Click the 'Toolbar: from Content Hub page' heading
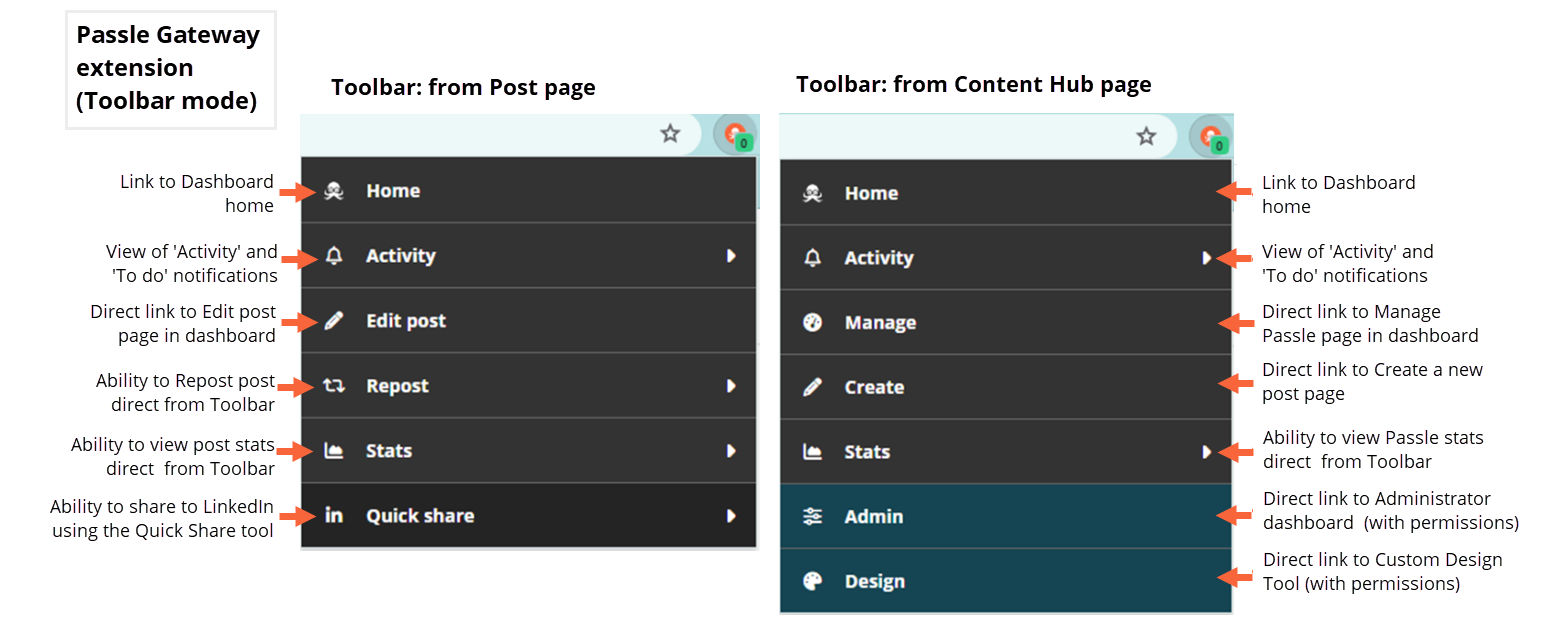The width and height of the screenshot is (1546, 637). click(x=974, y=84)
